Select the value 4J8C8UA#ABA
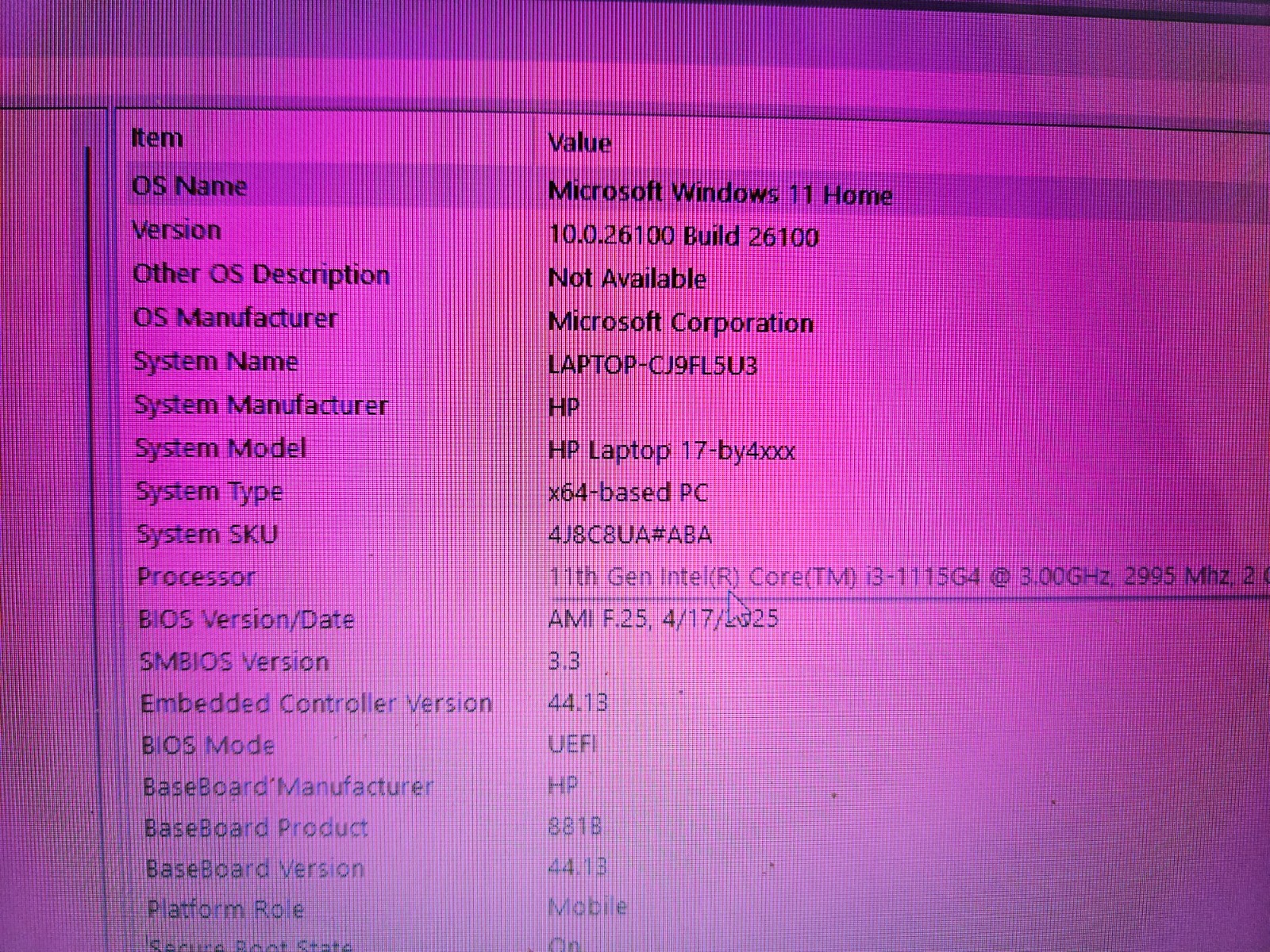The height and width of the screenshot is (952, 1270). pyautogui.click(x=629, y=535)
